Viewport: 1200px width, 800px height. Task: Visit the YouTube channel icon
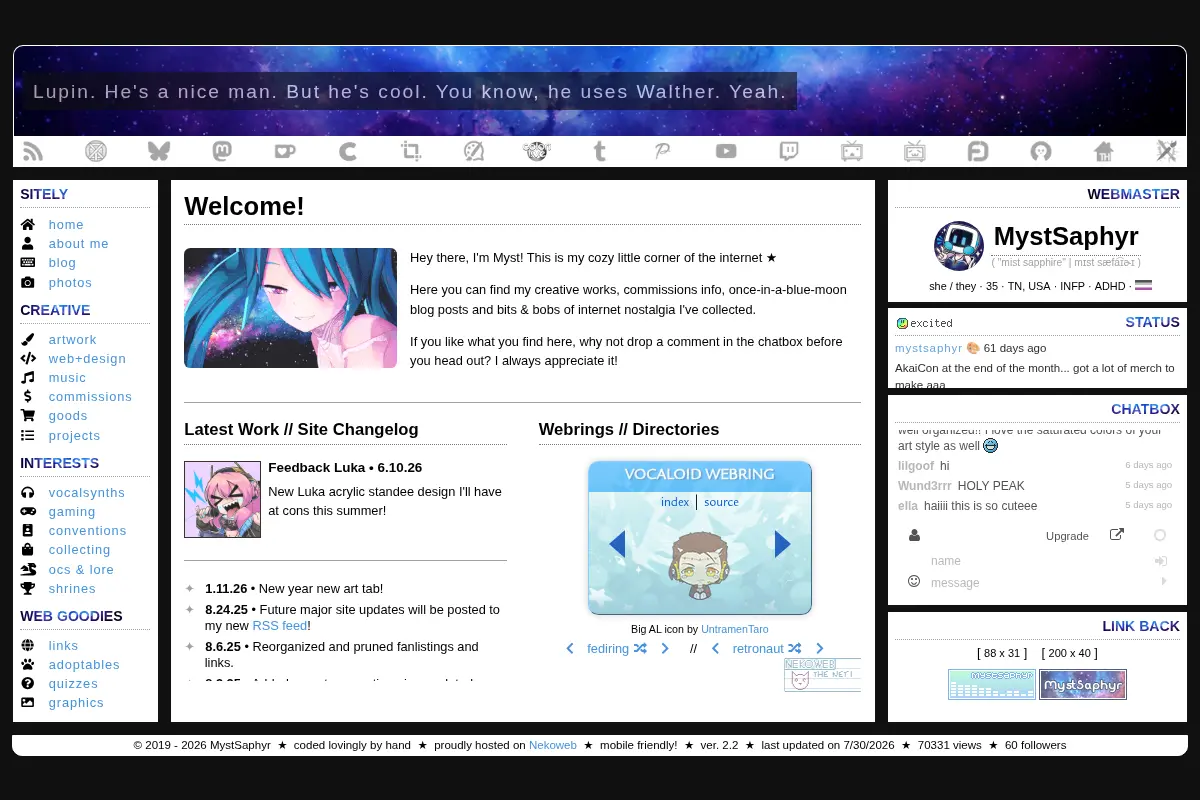click(x=726, y=151)
